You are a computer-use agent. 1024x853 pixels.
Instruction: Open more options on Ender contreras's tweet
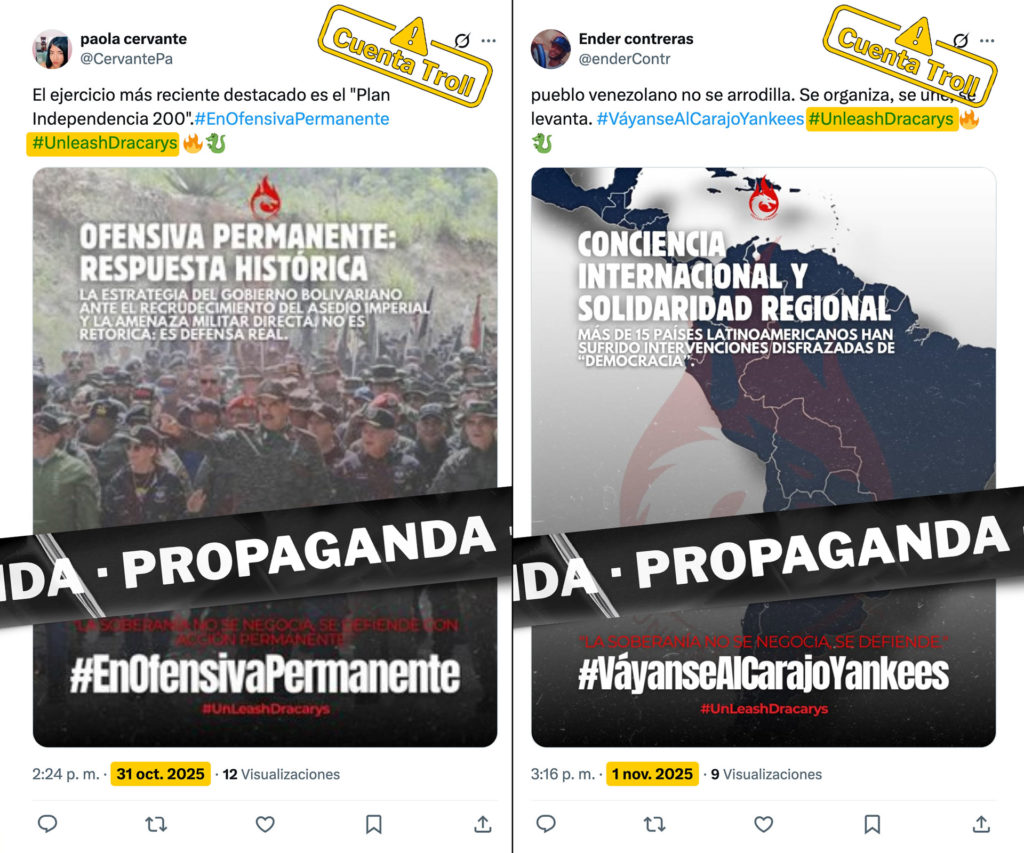[x=987, y=40]
